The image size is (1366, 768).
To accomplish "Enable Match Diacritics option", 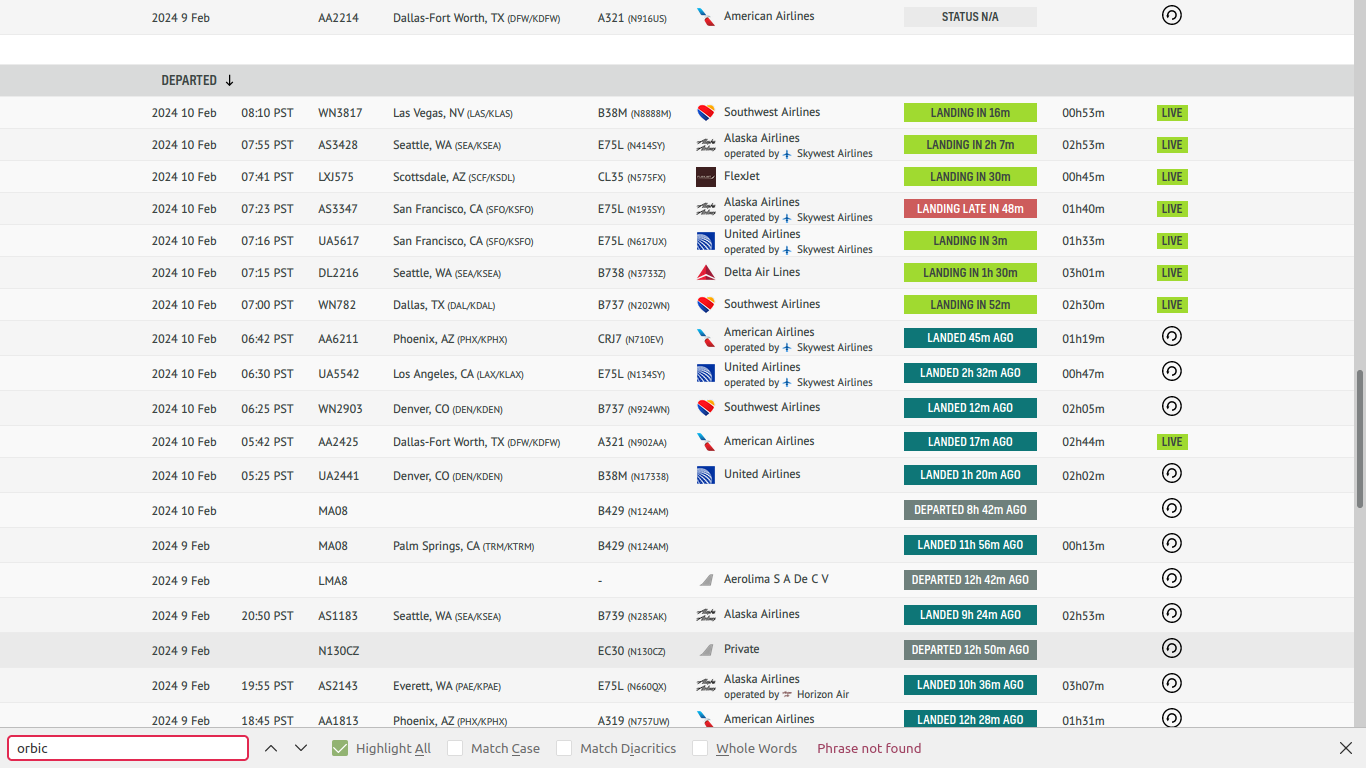I will [564, 748].
